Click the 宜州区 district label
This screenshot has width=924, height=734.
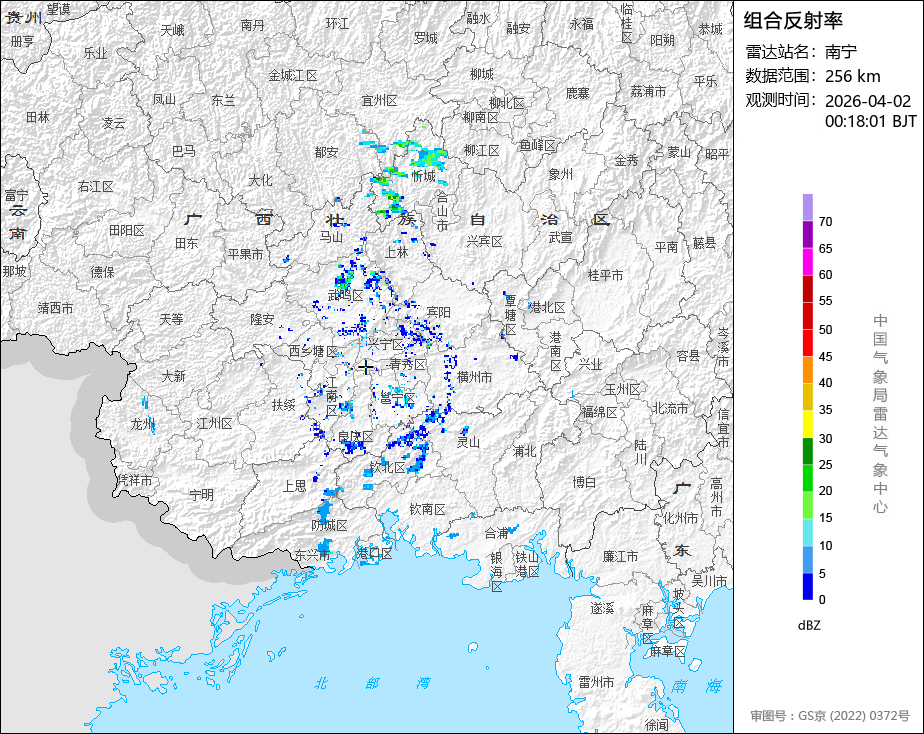[x=380, y=101]
